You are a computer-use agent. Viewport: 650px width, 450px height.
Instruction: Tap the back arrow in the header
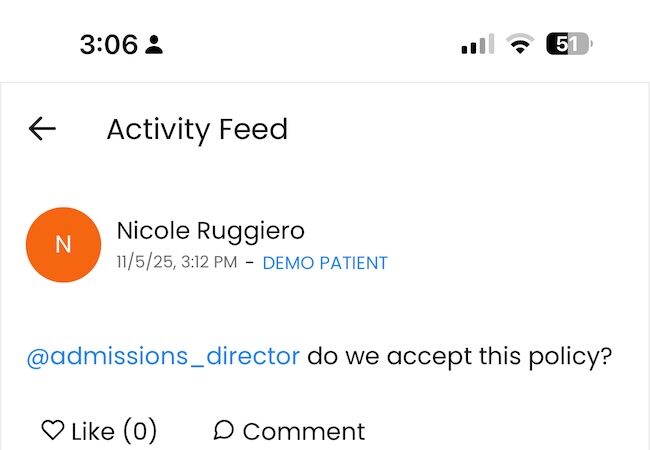coord(42,129)
